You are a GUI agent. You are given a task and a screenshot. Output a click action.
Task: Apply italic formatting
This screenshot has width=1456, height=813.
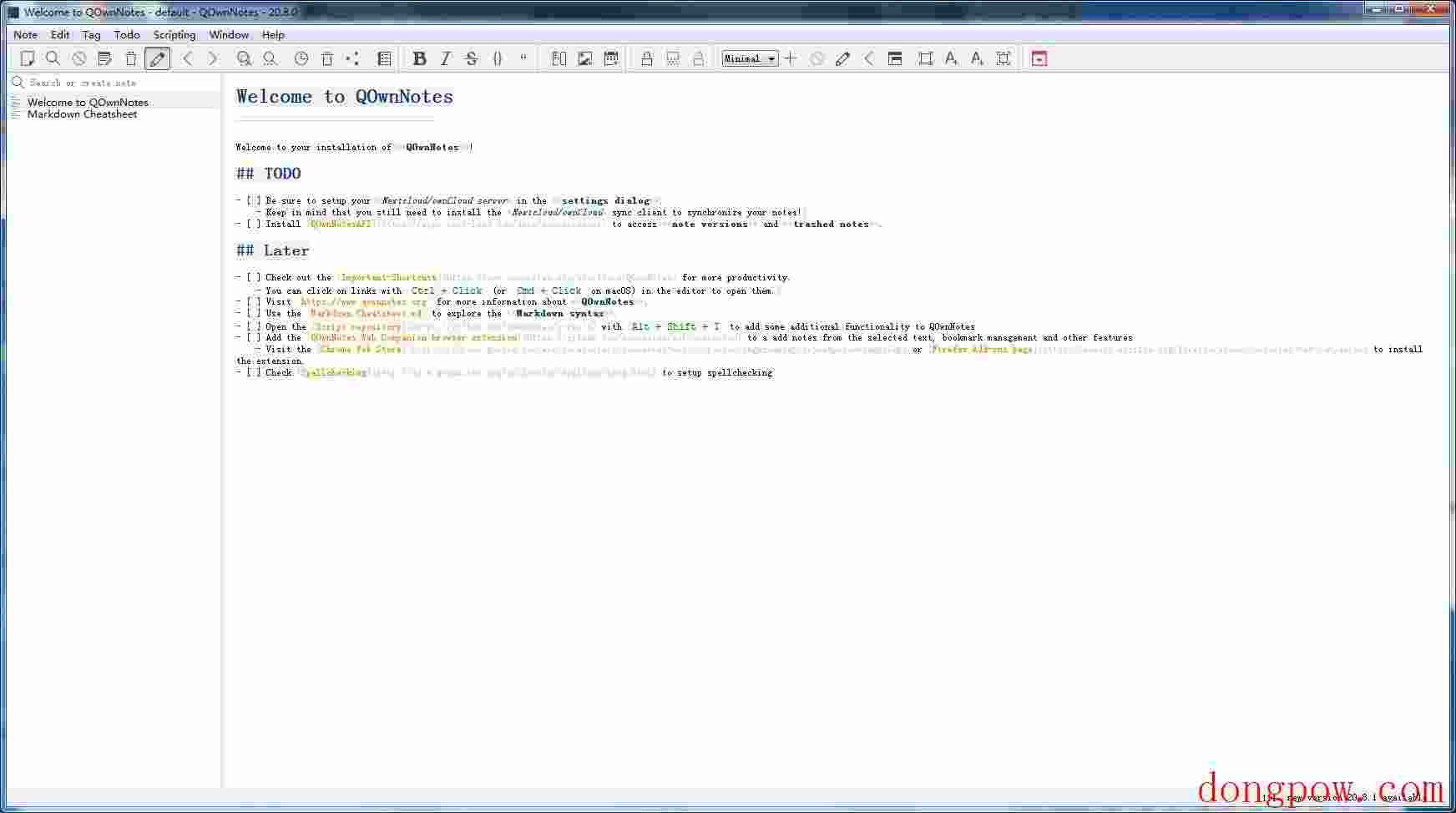point(446,58)
